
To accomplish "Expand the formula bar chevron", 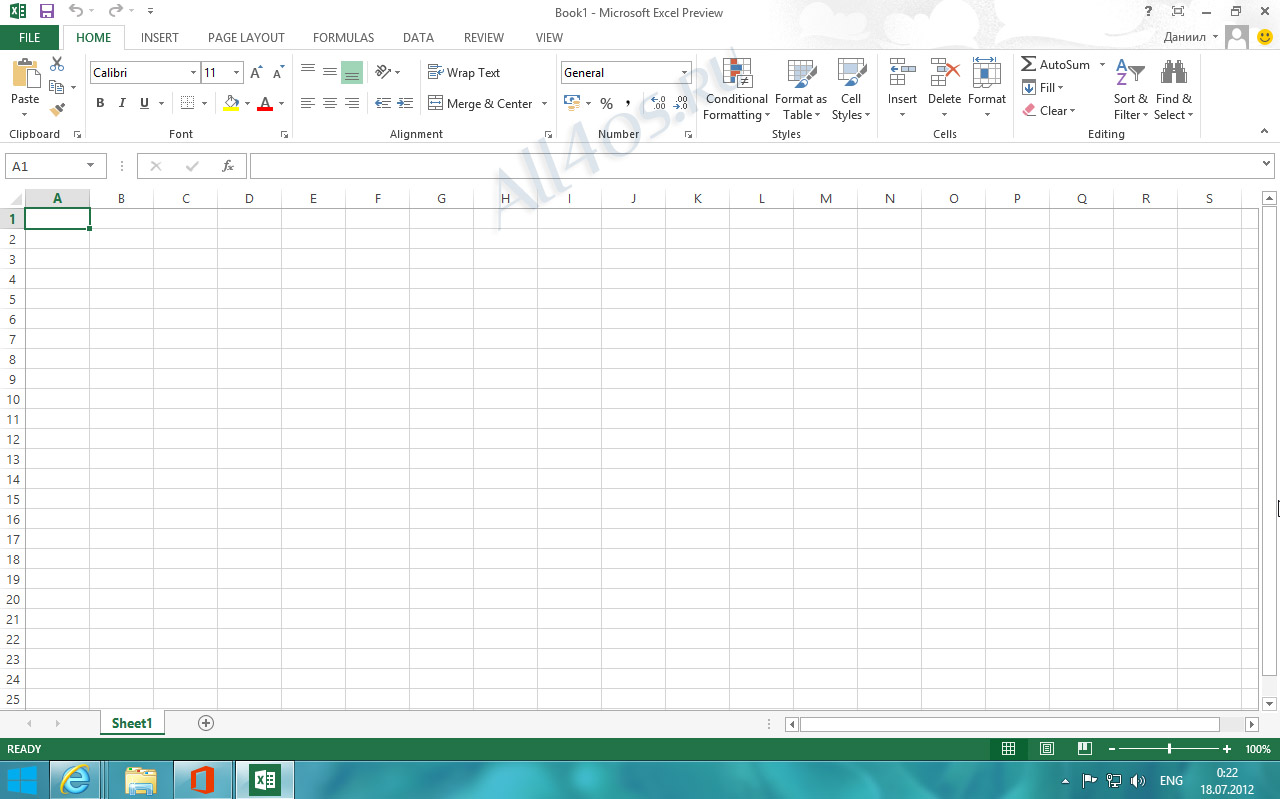I will tap(1267, 164).
